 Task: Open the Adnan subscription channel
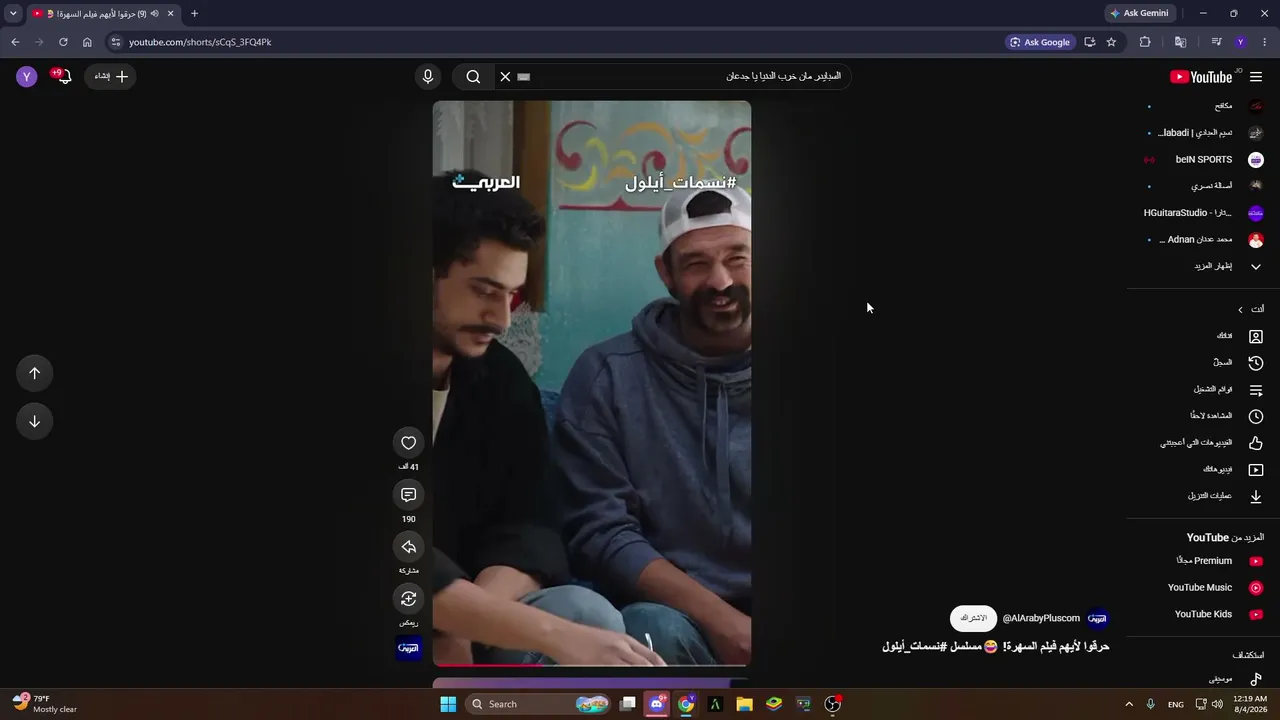(x=1205, y=240)
